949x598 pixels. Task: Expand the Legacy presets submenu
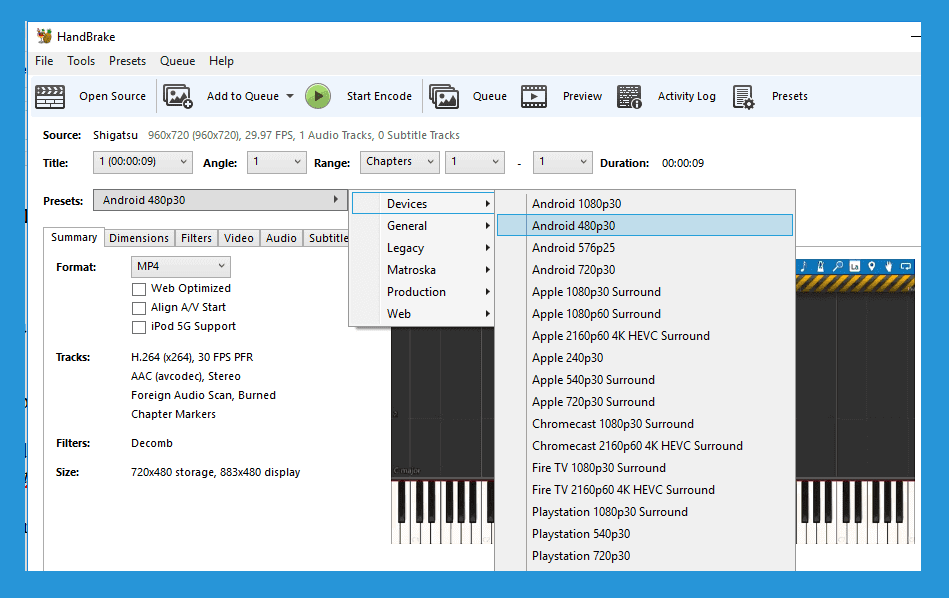point(422,248)
